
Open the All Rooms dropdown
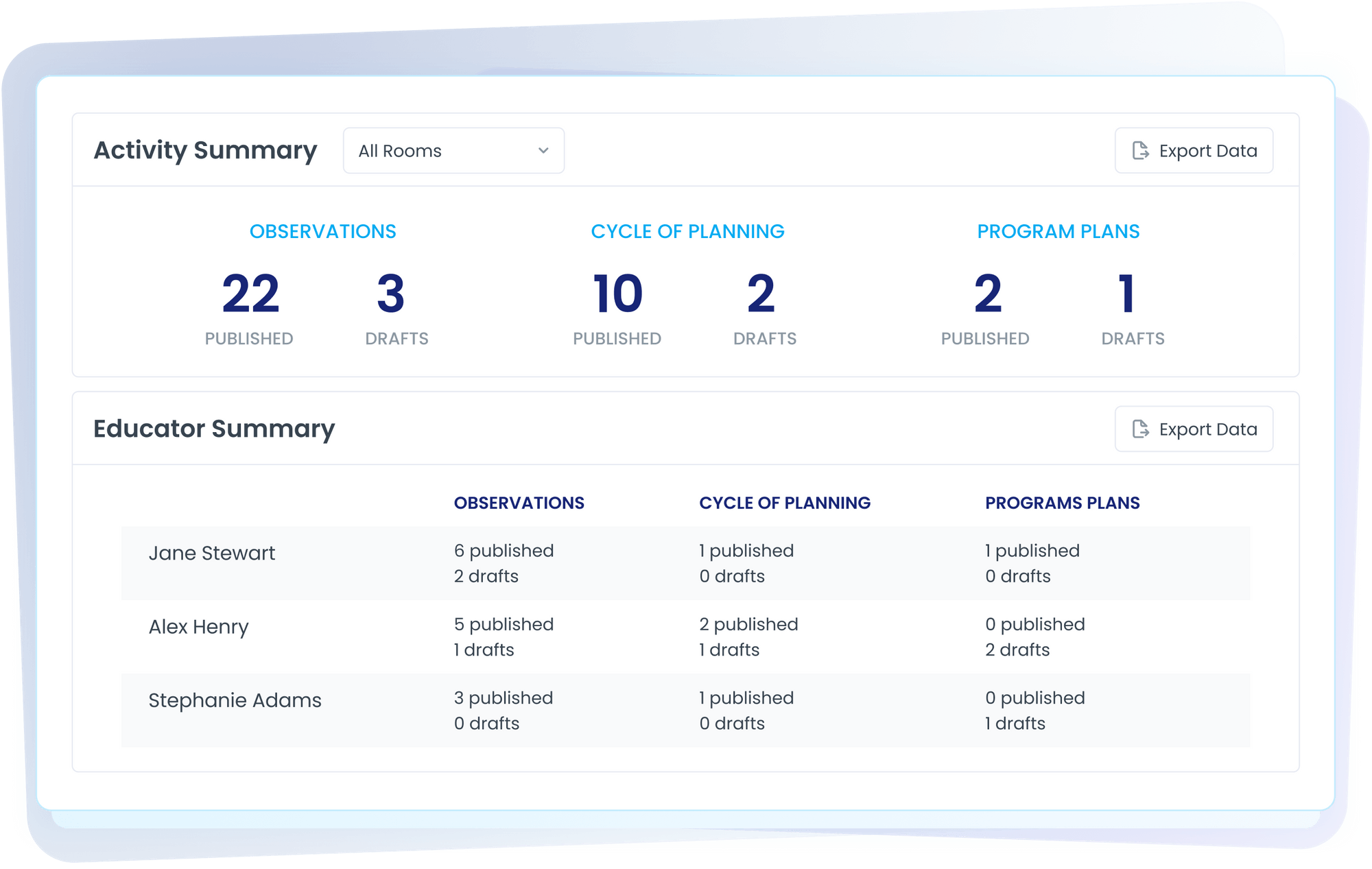tap(453, 151)
